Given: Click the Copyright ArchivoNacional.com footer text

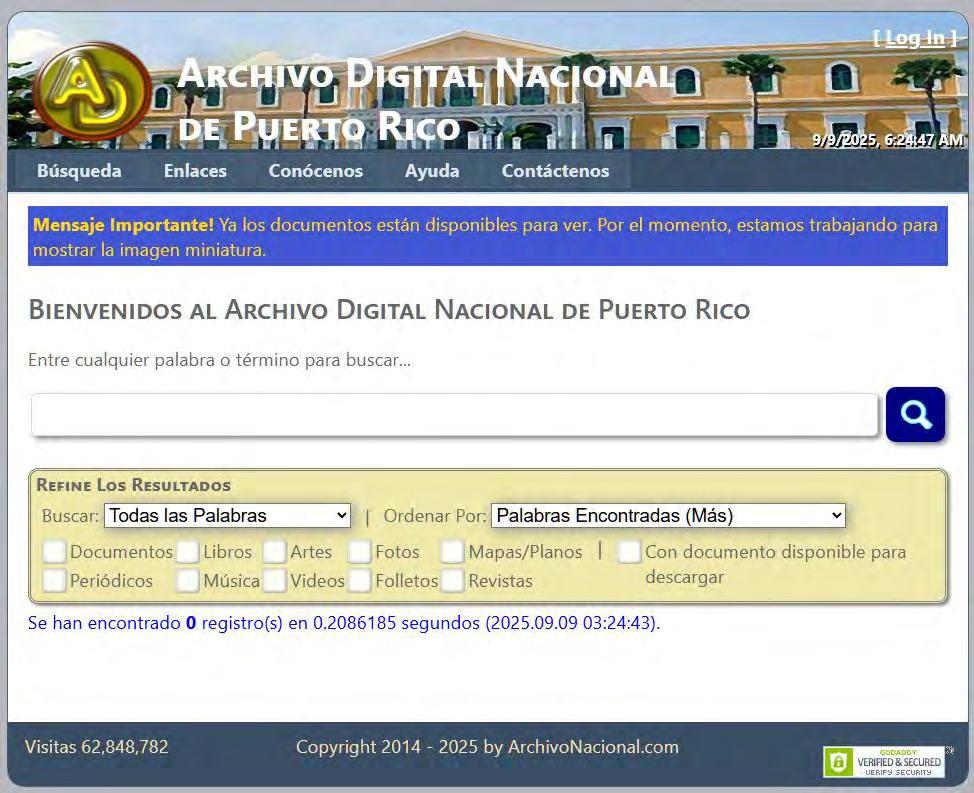Looking at the screenshot, I should coord(487,746).
